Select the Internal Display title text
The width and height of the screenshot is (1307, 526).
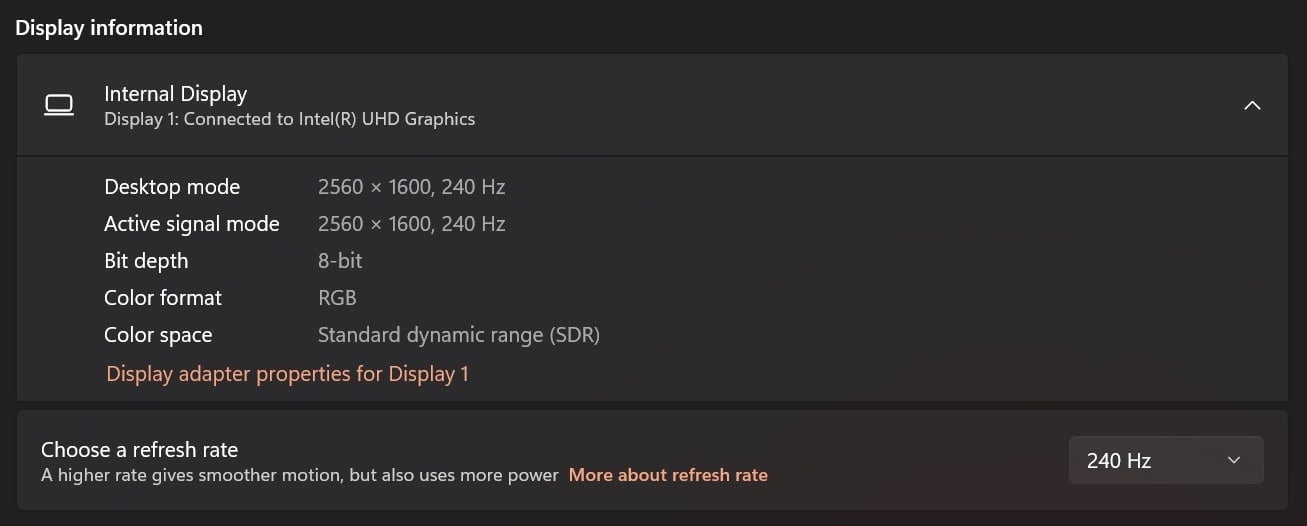(175, 94)
